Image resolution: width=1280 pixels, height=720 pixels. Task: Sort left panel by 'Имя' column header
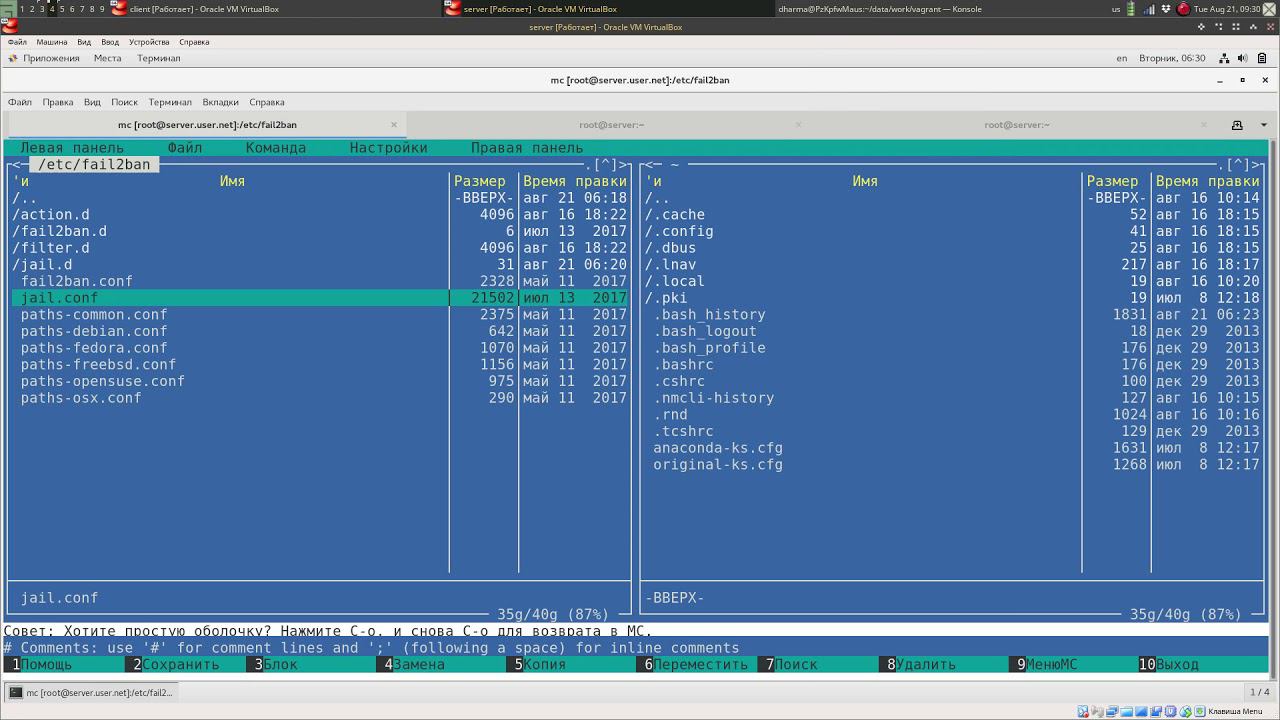point(232,181)
